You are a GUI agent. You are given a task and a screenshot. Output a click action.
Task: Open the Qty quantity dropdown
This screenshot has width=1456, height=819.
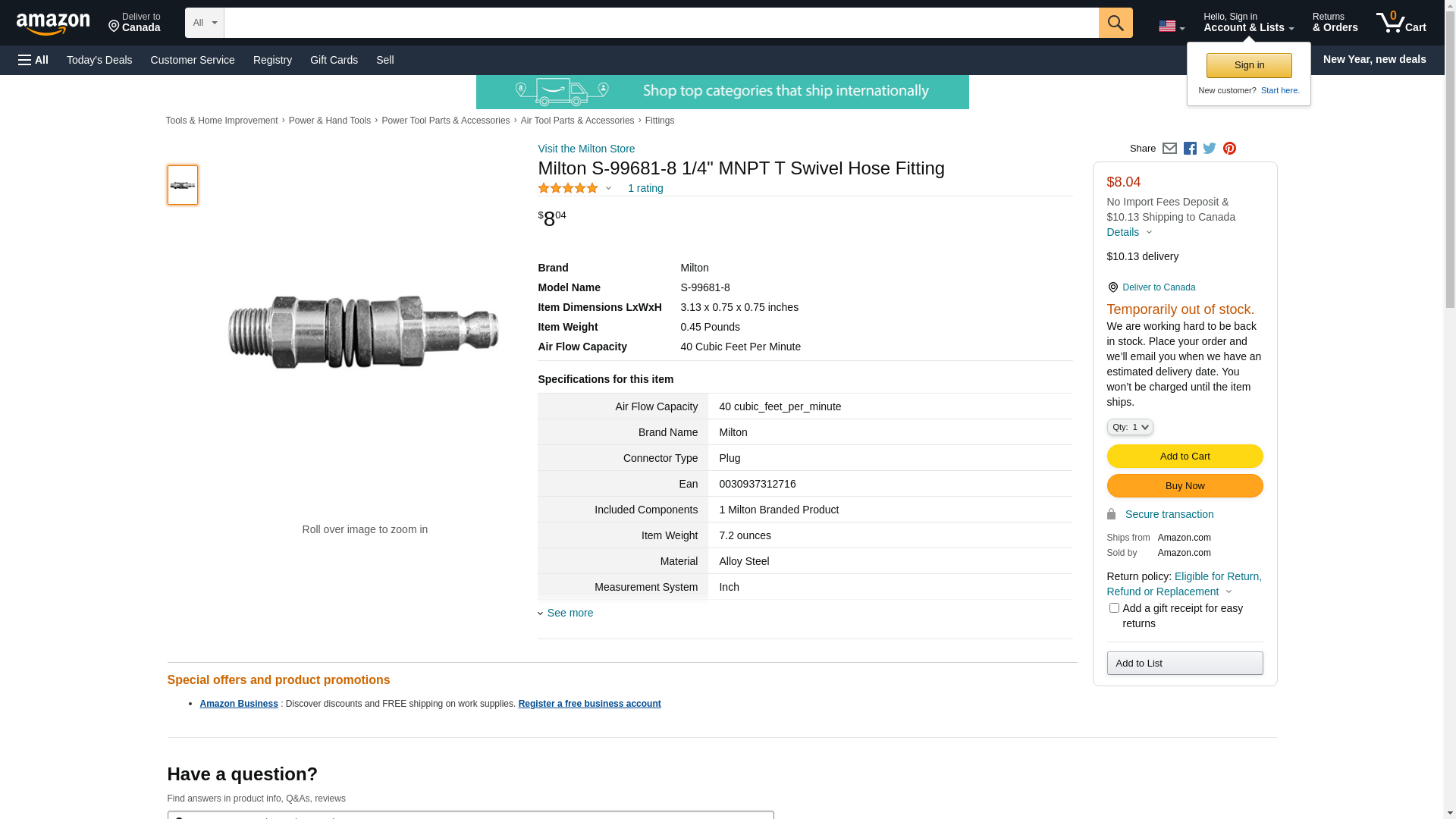(x=1129, y=428)
